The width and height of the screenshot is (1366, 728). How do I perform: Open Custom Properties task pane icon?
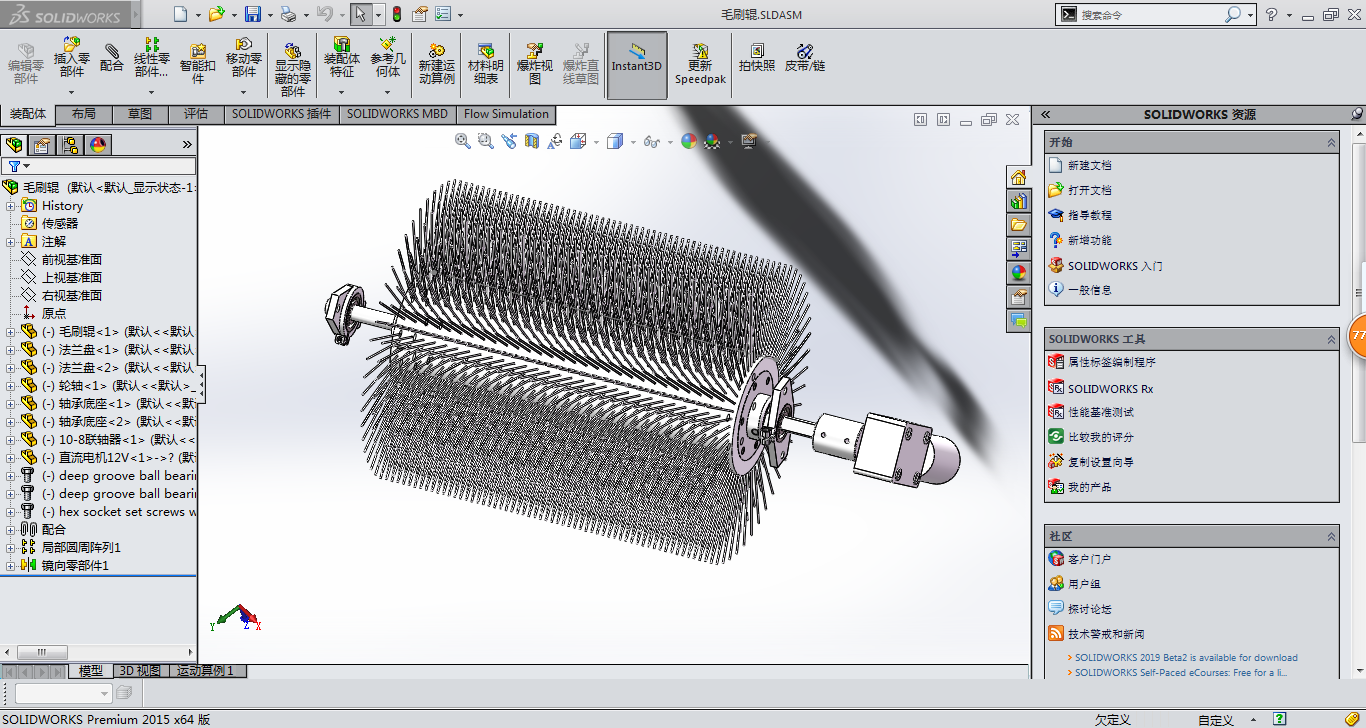click(x=1018, y=297)
